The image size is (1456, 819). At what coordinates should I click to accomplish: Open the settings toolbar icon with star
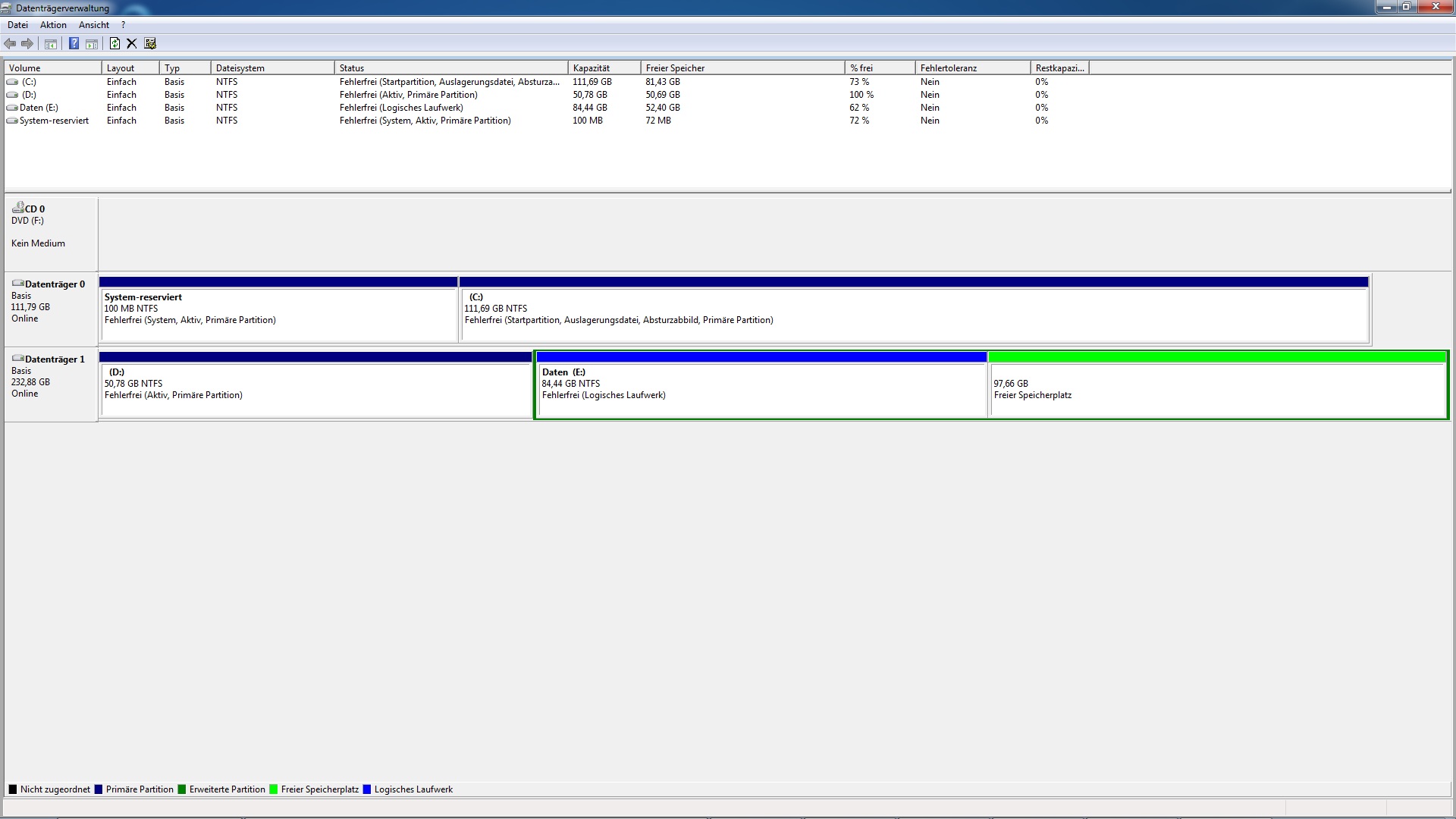point(150,44)
